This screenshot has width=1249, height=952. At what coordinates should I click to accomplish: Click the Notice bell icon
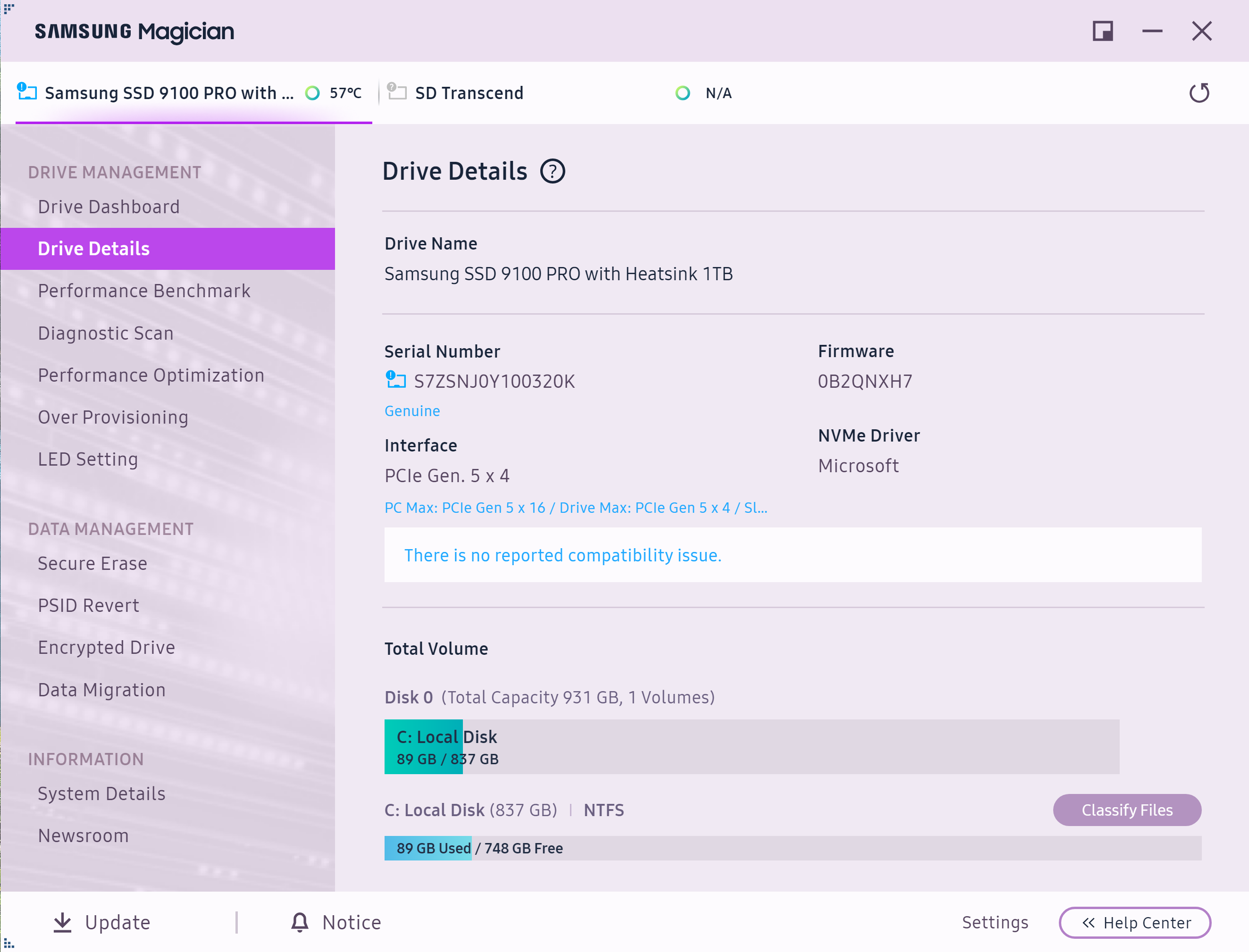pos(299,923)
